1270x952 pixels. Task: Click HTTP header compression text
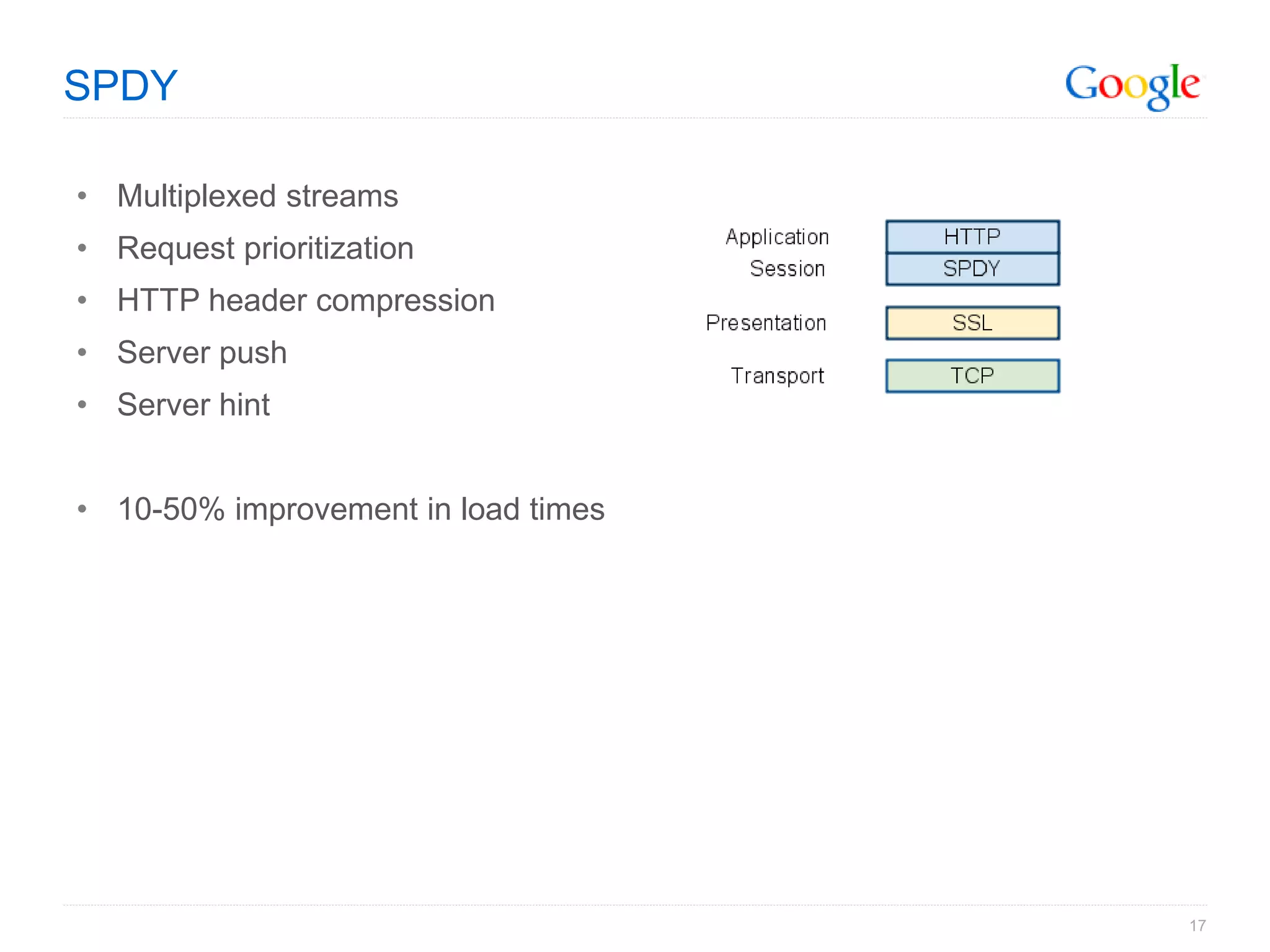pyautogui.click(x=306, y=301)
